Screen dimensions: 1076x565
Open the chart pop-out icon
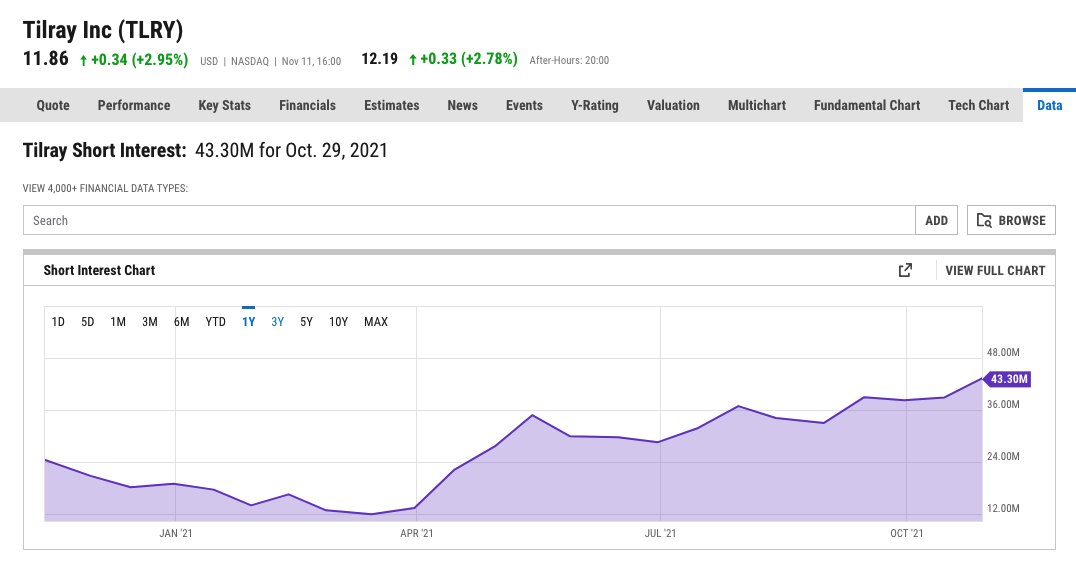(x=905, y=270)
